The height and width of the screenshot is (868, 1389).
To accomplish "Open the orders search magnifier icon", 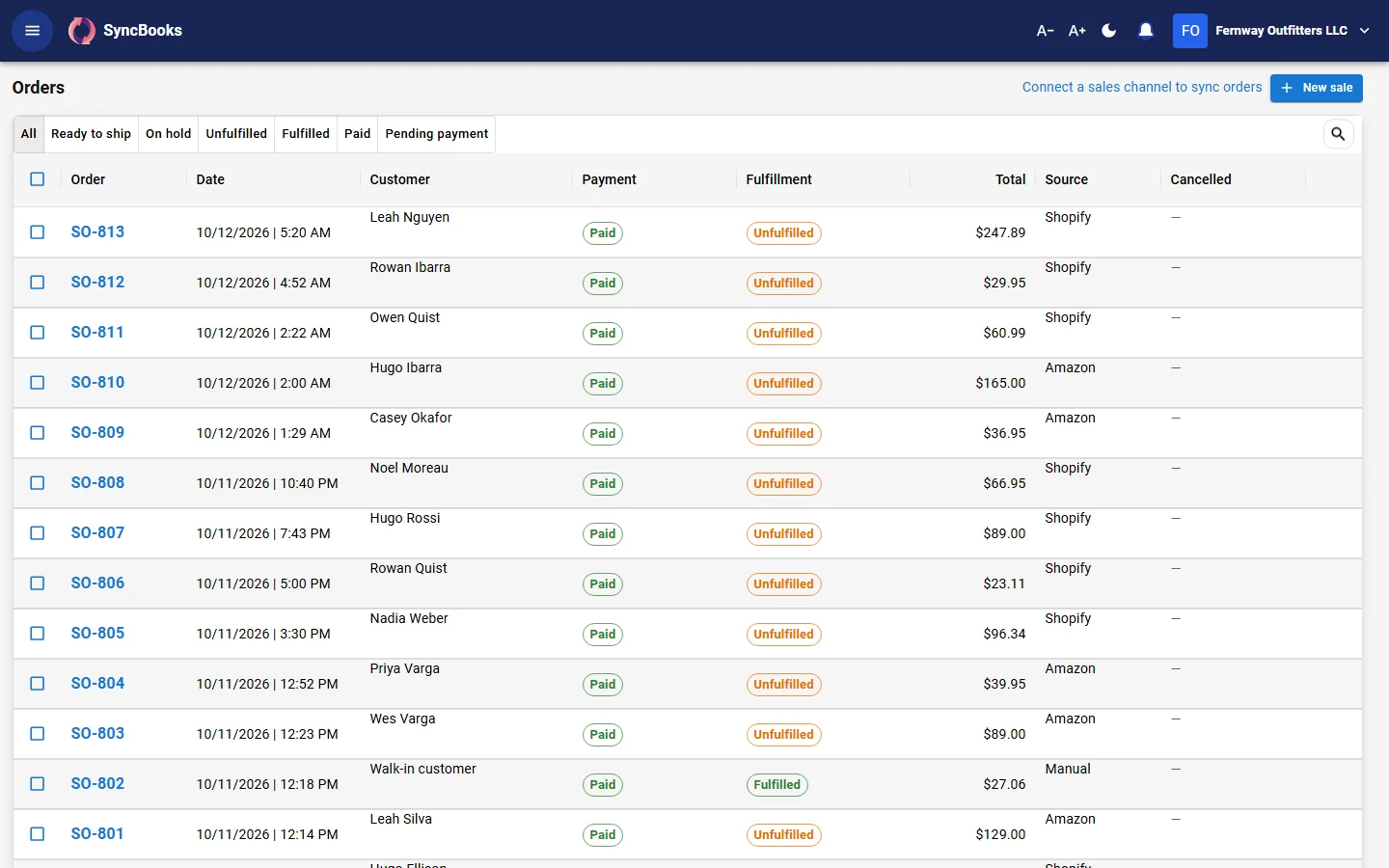I will [1338, 134].
